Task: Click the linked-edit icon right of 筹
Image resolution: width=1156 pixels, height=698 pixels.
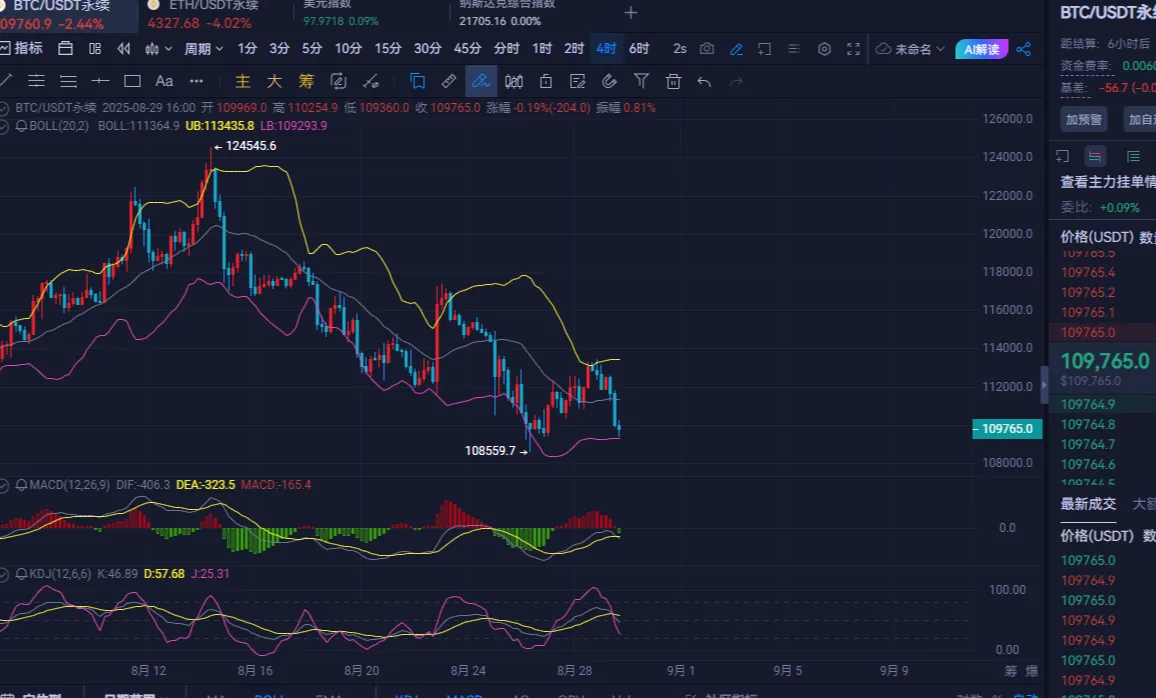Action: 338,80
